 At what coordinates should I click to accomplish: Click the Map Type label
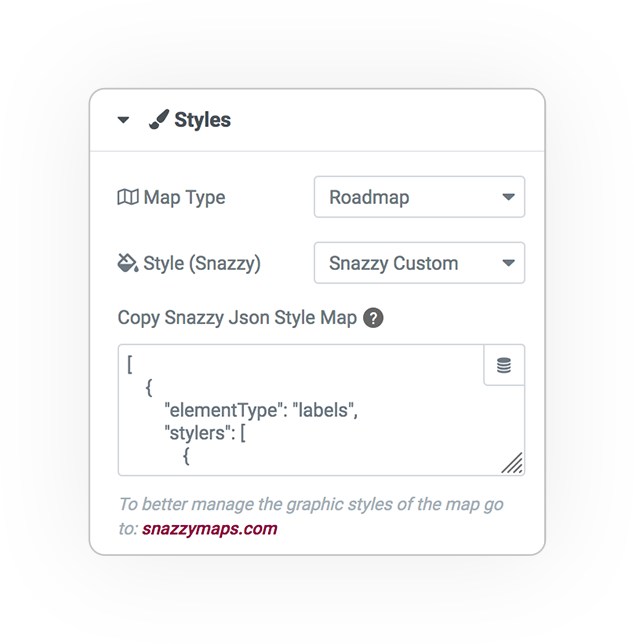184,198
